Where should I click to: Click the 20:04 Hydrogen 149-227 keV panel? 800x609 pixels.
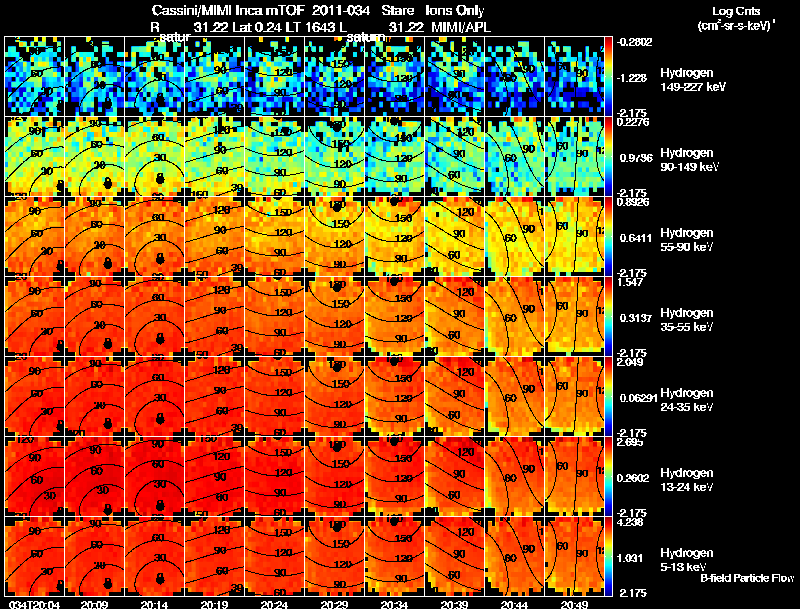35,76
